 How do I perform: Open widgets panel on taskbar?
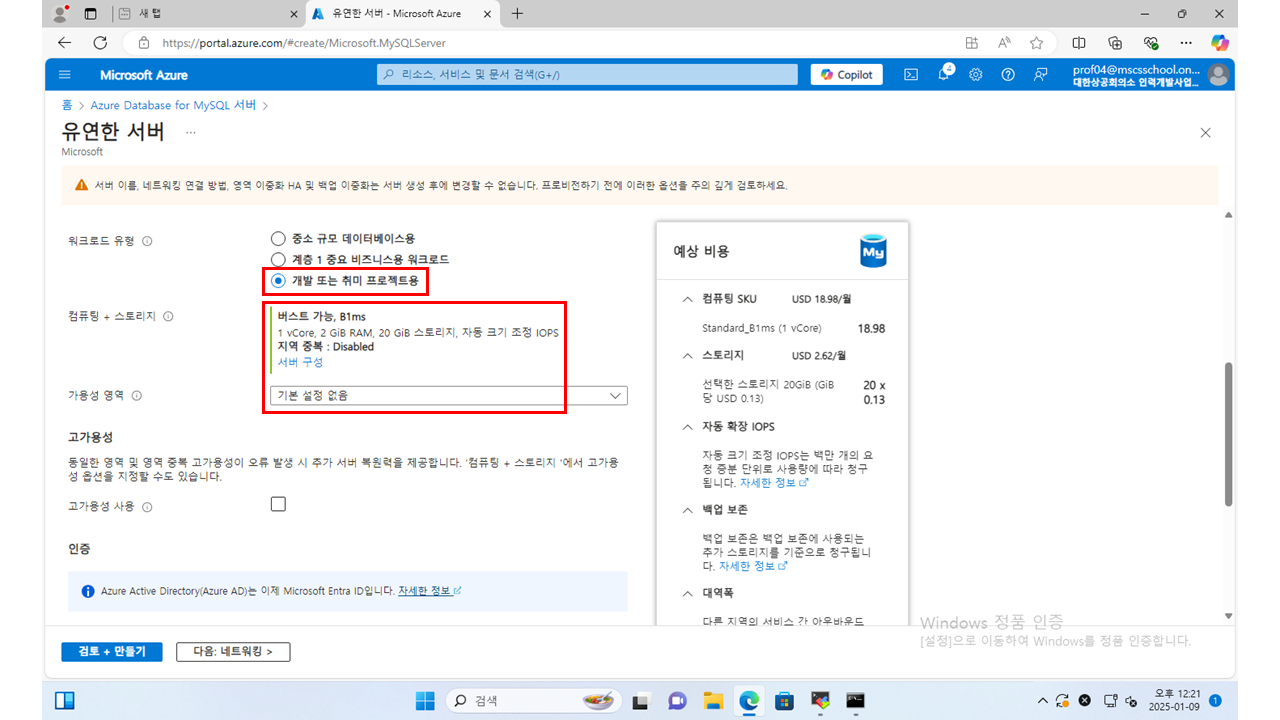point(65,700)
